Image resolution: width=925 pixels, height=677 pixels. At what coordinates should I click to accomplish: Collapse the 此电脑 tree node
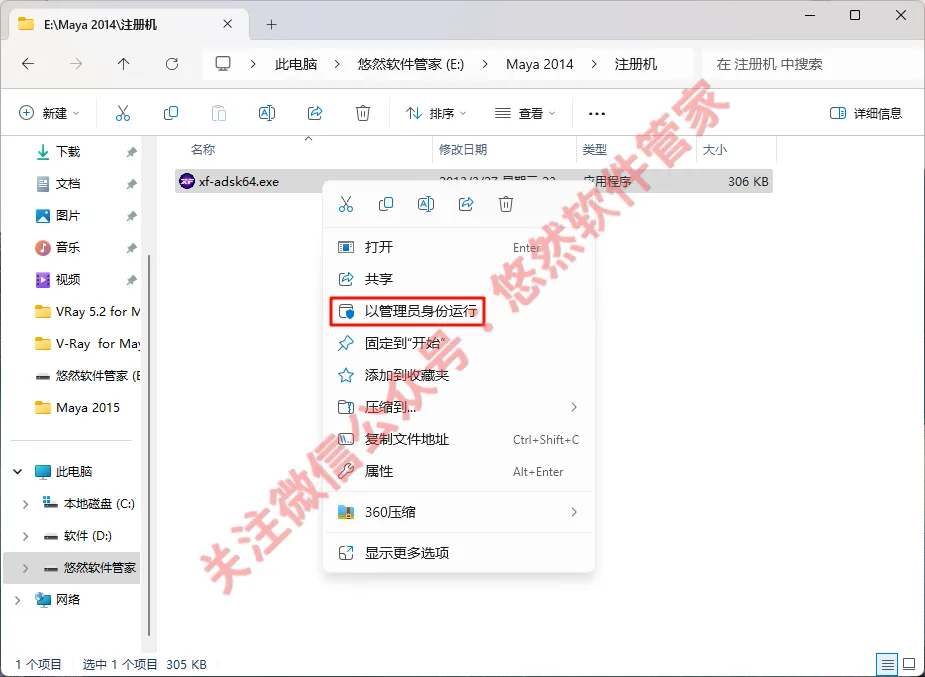[x=18, y=471]
